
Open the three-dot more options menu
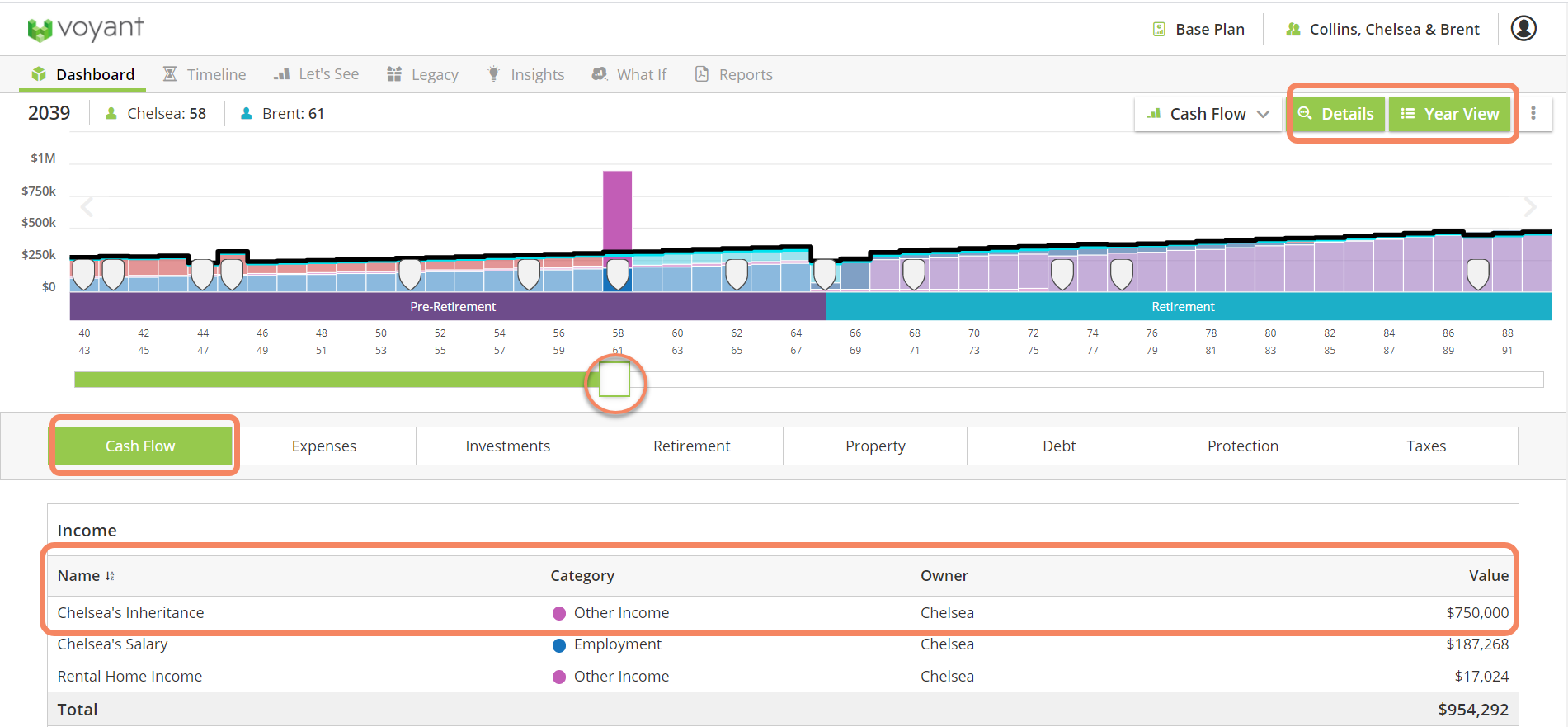(x=1533, y=114)
